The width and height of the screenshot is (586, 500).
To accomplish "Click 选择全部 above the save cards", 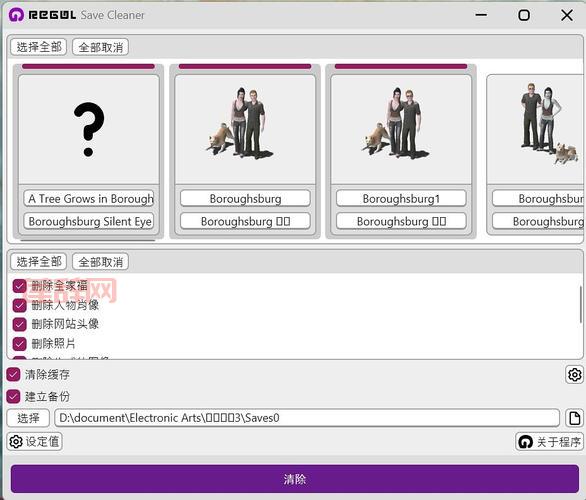I will [x=38, y=47].
